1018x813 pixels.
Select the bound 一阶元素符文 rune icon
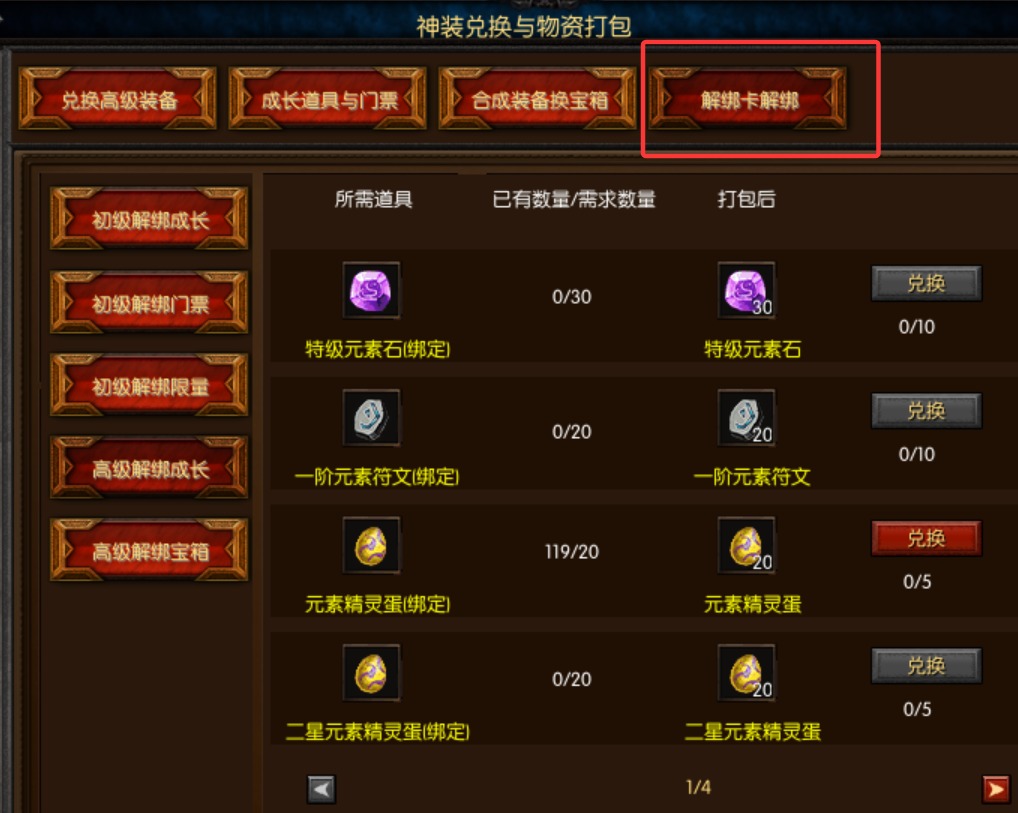coord(371,417)
